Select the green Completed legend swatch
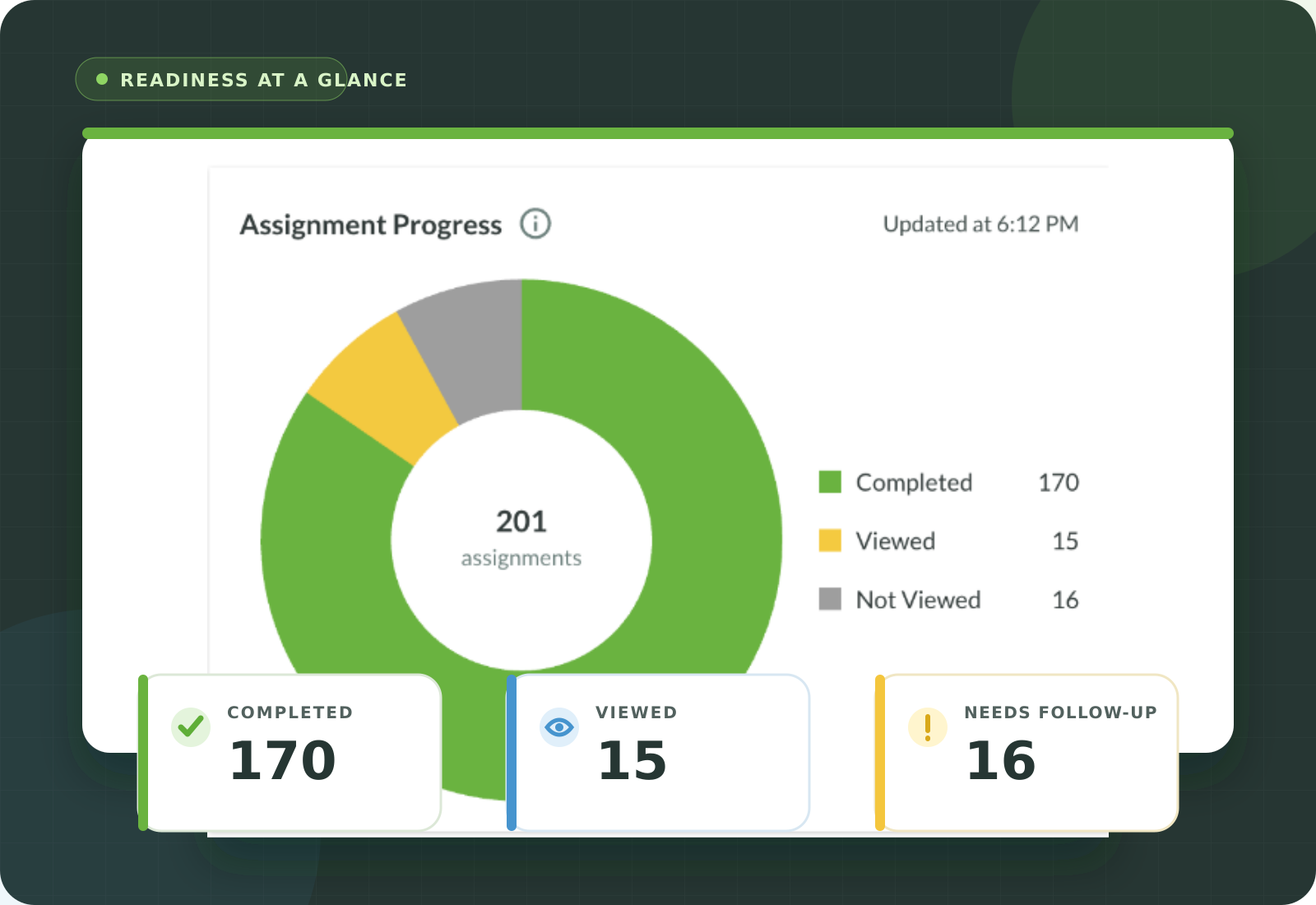 830,482
